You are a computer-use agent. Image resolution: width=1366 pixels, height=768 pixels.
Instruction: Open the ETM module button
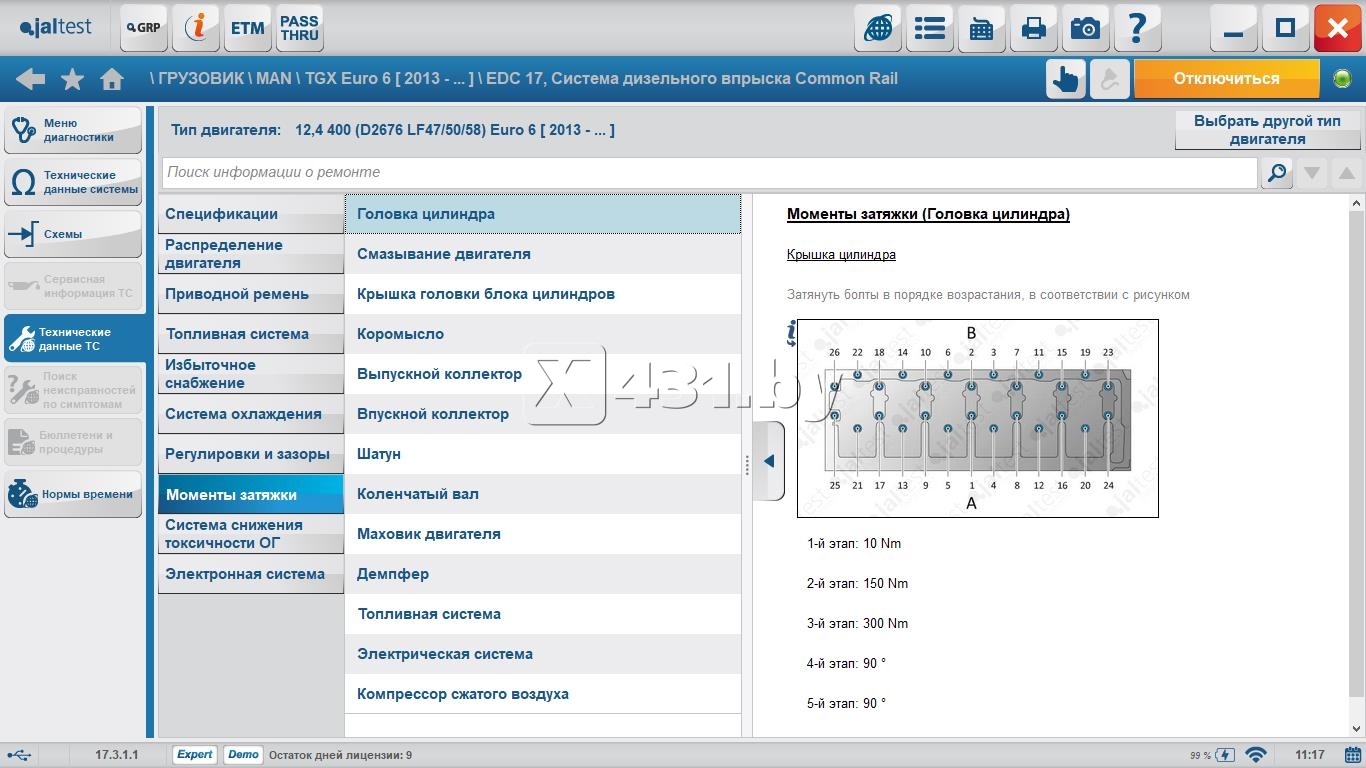[x=247, y=28]
